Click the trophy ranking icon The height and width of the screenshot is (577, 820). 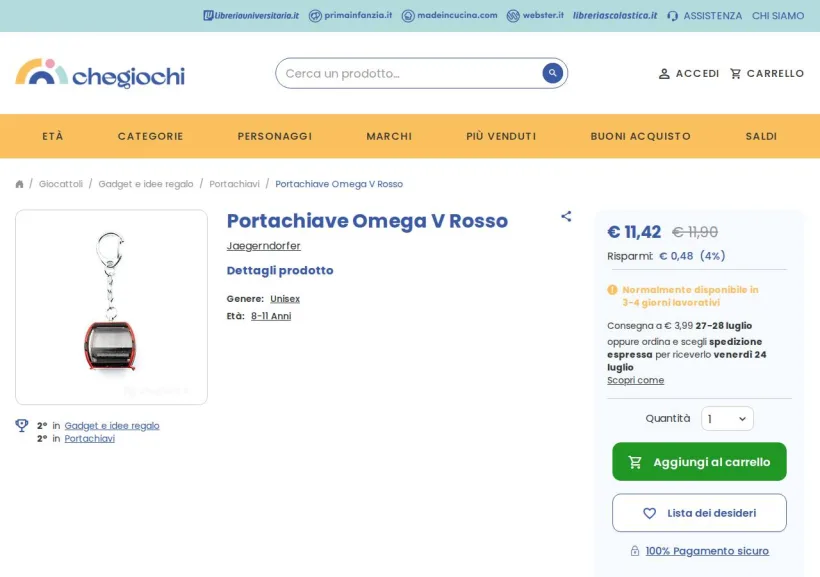pos(22,425)
